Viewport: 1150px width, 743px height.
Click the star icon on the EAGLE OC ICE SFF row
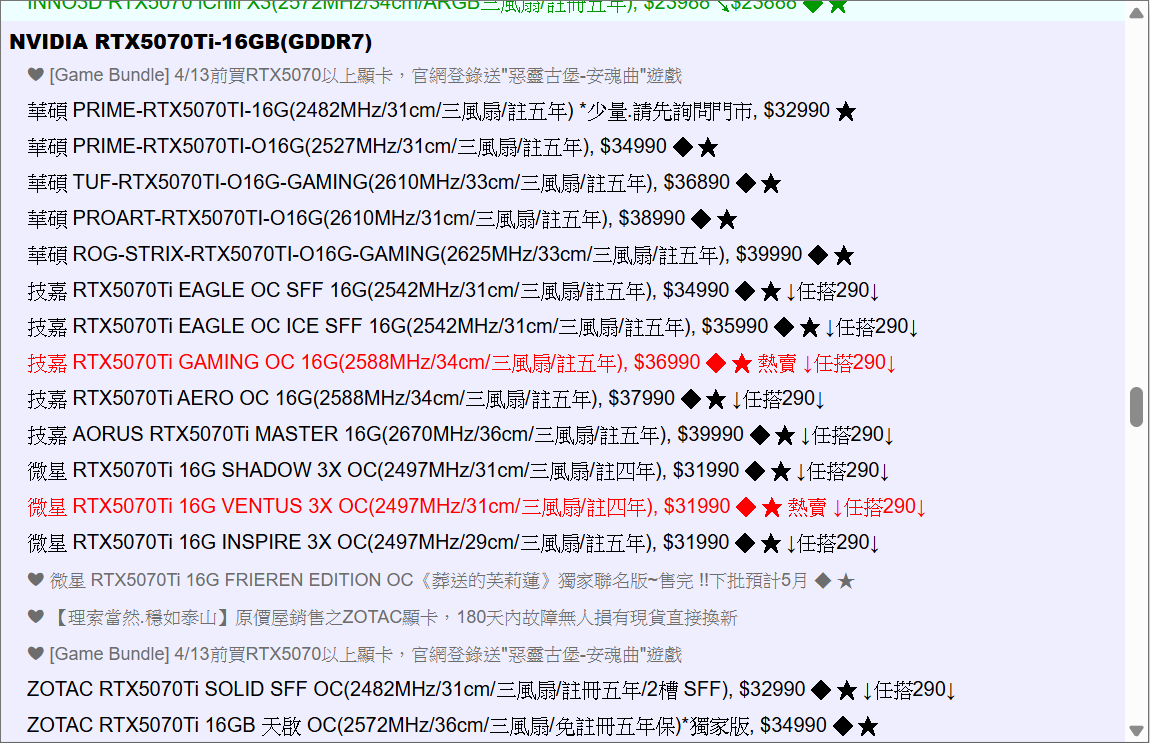[x=810, y=327]
